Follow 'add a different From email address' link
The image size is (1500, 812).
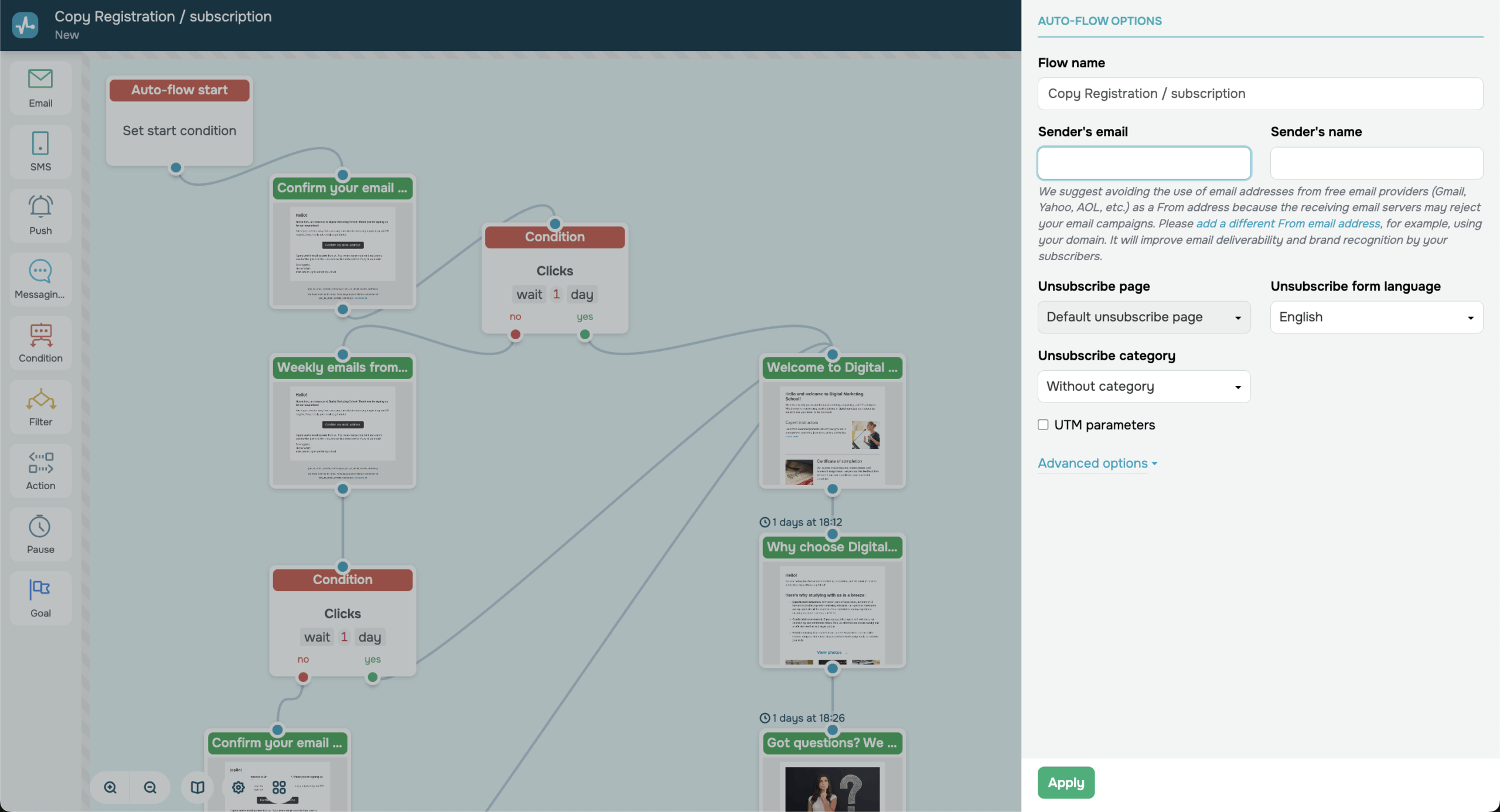point(1288,224)
